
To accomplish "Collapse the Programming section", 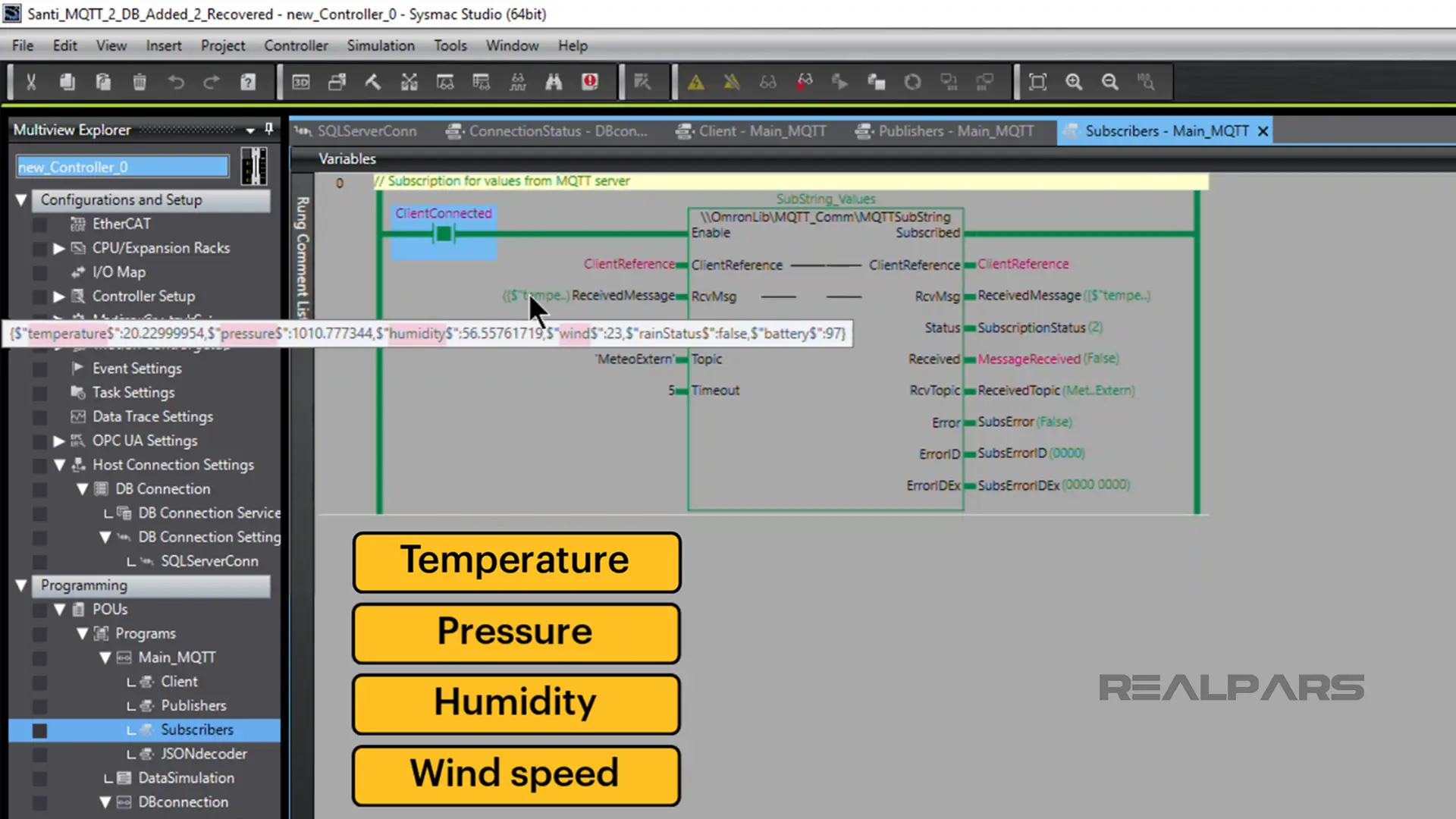I will click(x=21, y=585).
